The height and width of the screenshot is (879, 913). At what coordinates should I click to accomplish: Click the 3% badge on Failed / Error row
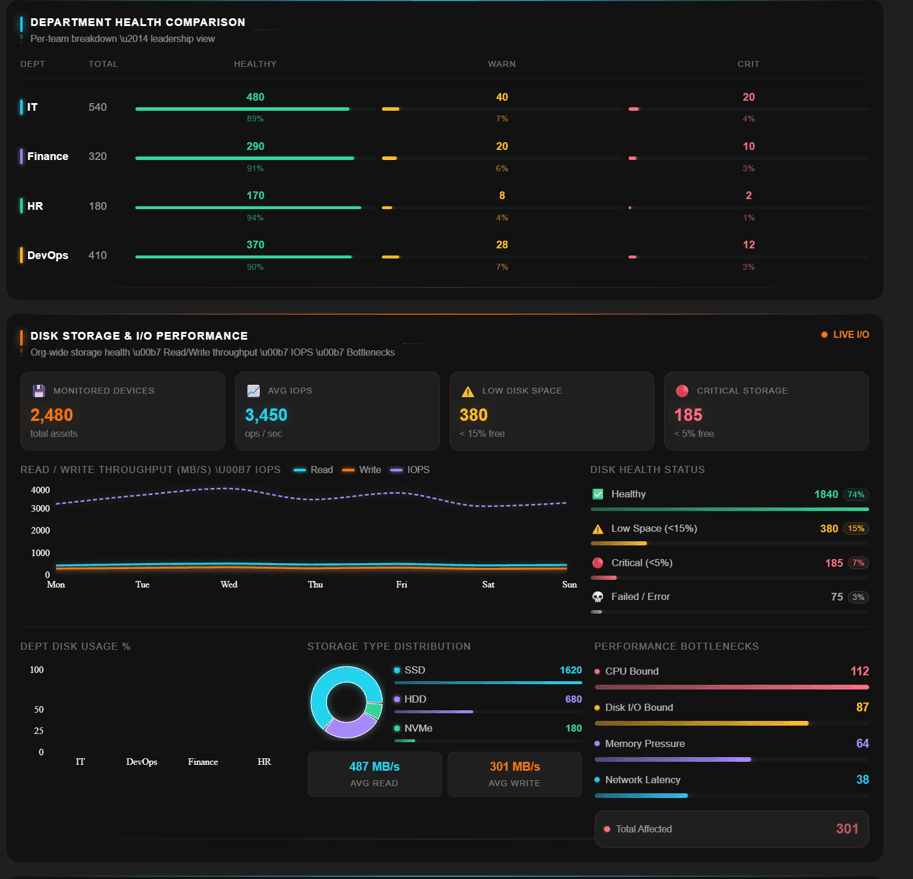858,597
